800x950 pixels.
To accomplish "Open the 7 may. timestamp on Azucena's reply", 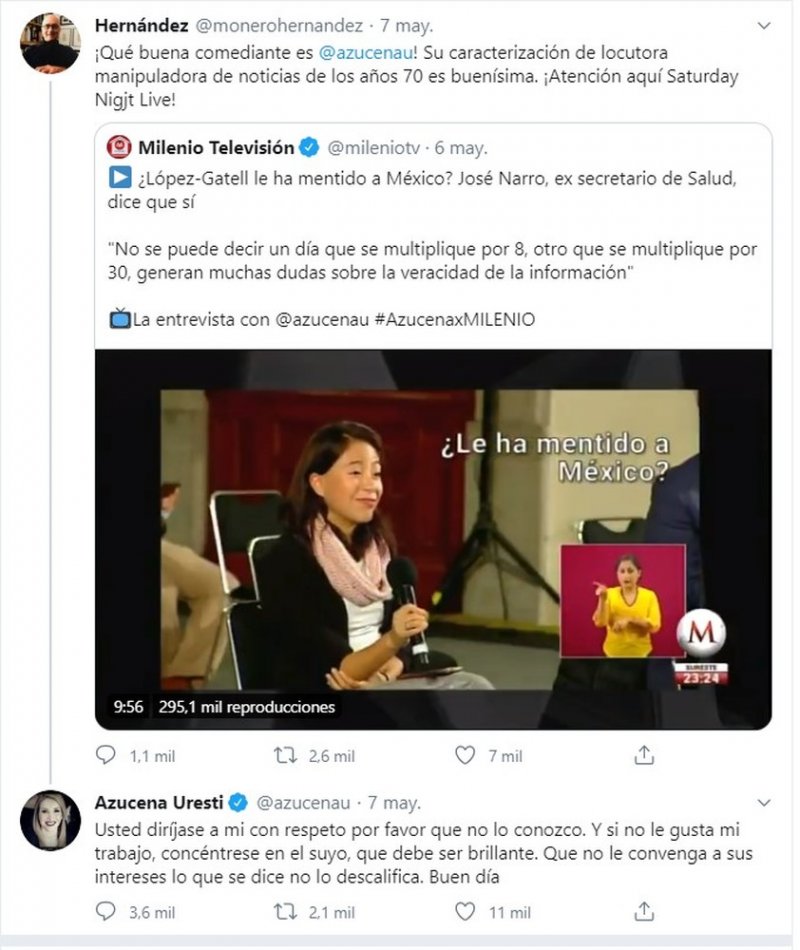I will click(393, 802).
